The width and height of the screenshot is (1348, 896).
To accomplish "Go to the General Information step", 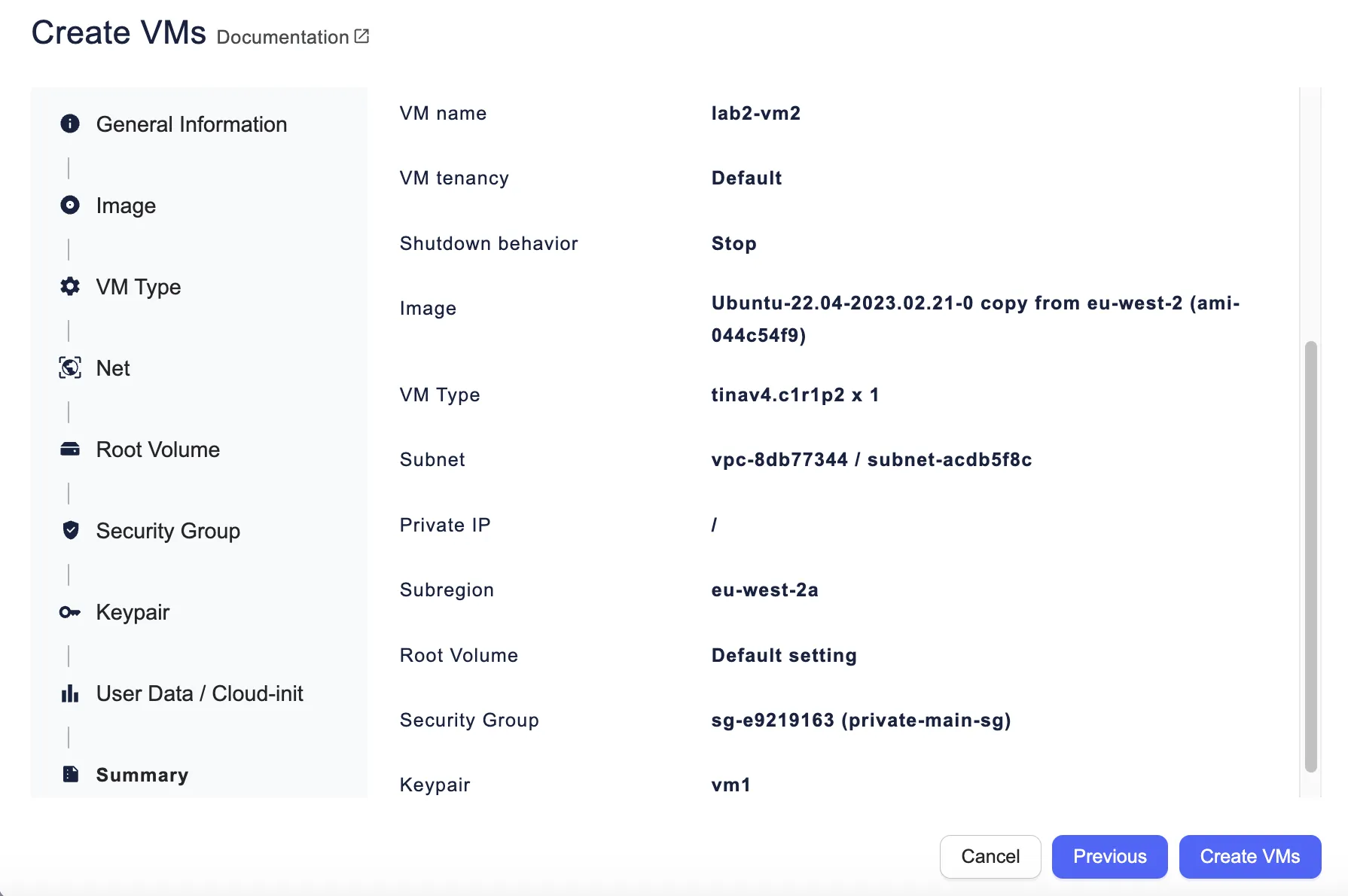I will (191, 124).
